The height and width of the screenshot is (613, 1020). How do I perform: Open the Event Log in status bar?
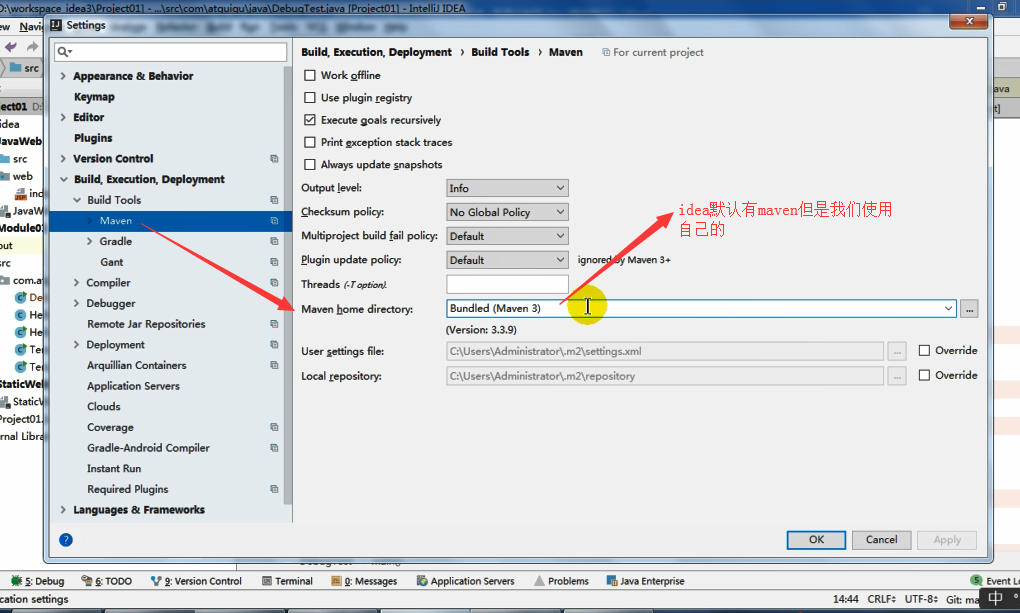tap(995, 580)
